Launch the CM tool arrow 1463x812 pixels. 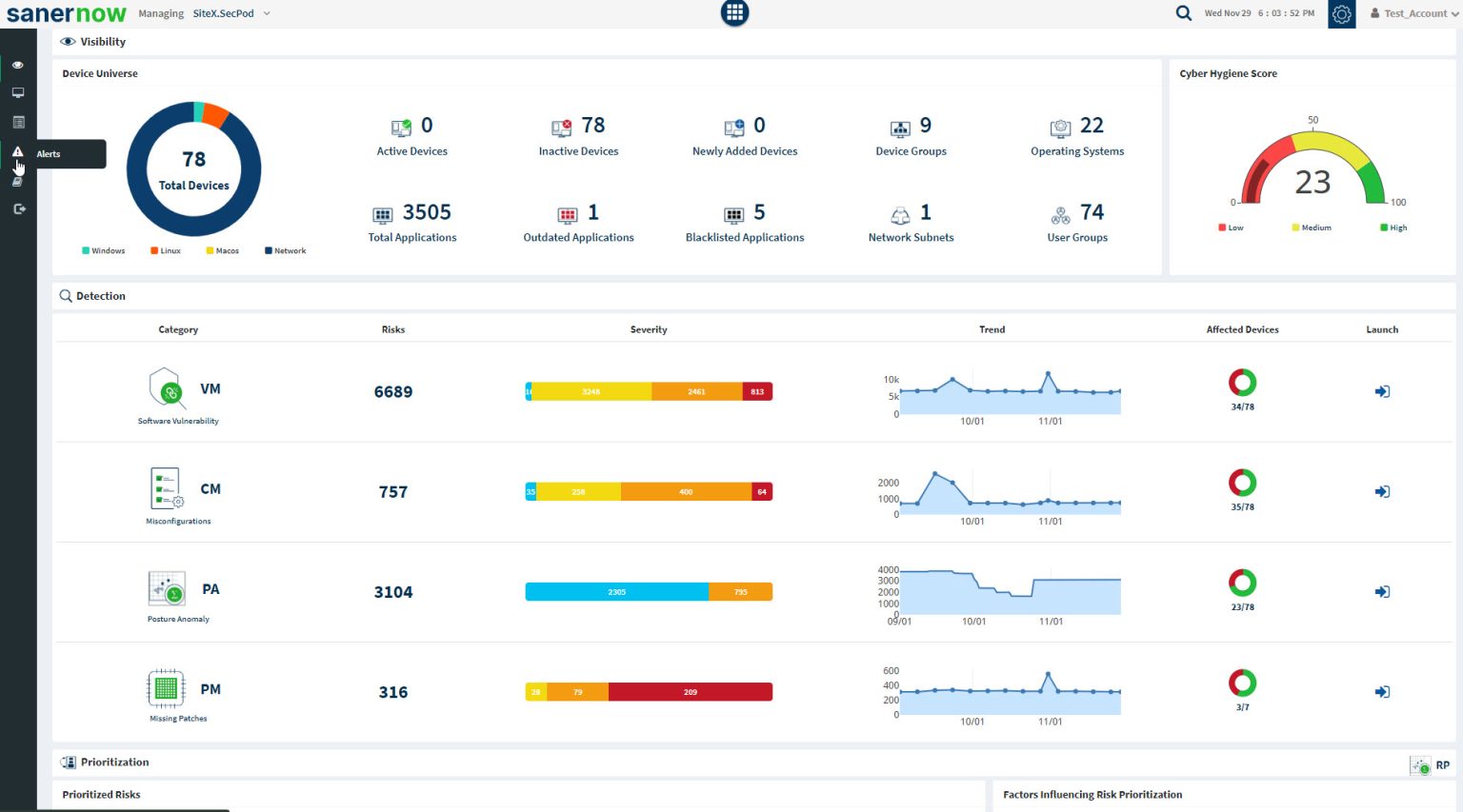(x=1382, y=491)
